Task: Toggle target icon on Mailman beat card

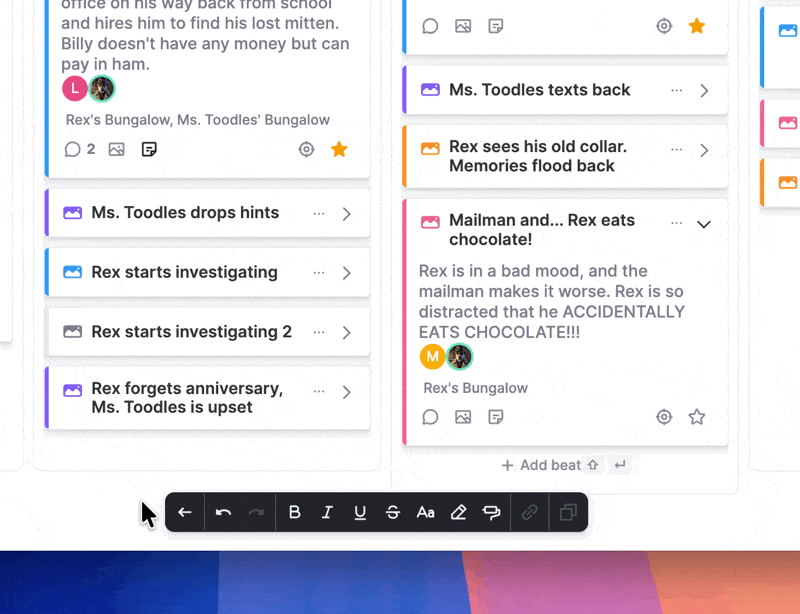Action: coord(664,417)
